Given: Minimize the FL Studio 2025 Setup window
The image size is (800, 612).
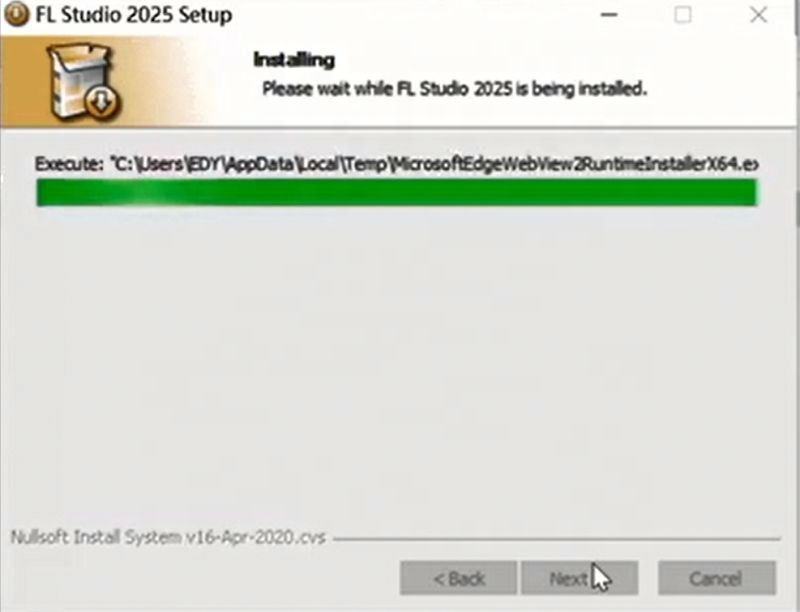Looking at the screenshot, I should click(x=609, y=15).
